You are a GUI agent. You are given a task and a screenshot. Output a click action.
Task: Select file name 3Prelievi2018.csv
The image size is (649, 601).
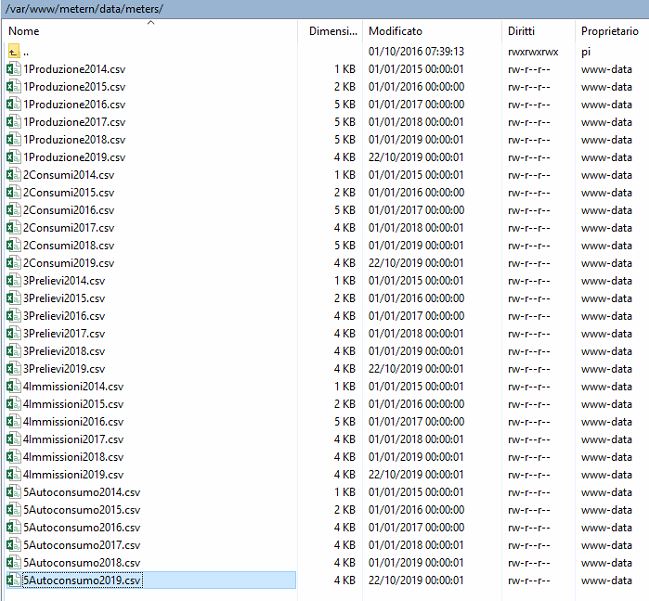click(x=64, y=351)
